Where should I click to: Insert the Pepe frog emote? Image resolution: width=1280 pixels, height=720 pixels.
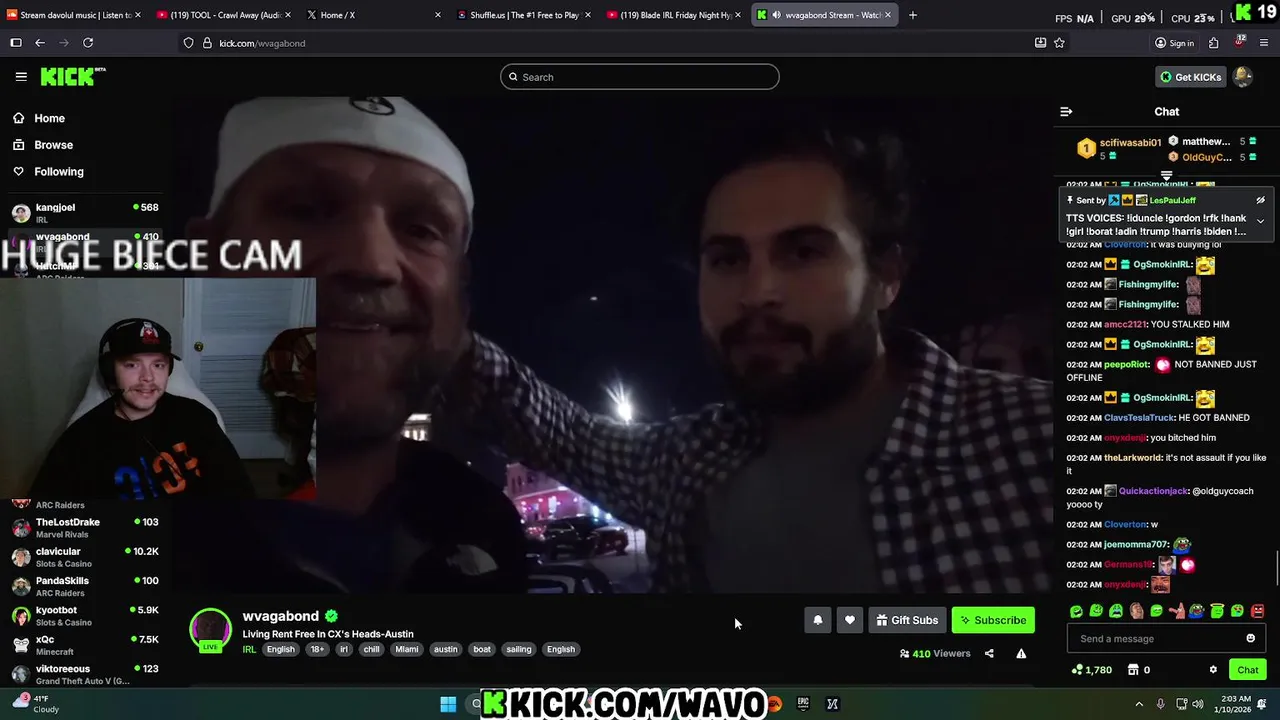click(1197, 611)
